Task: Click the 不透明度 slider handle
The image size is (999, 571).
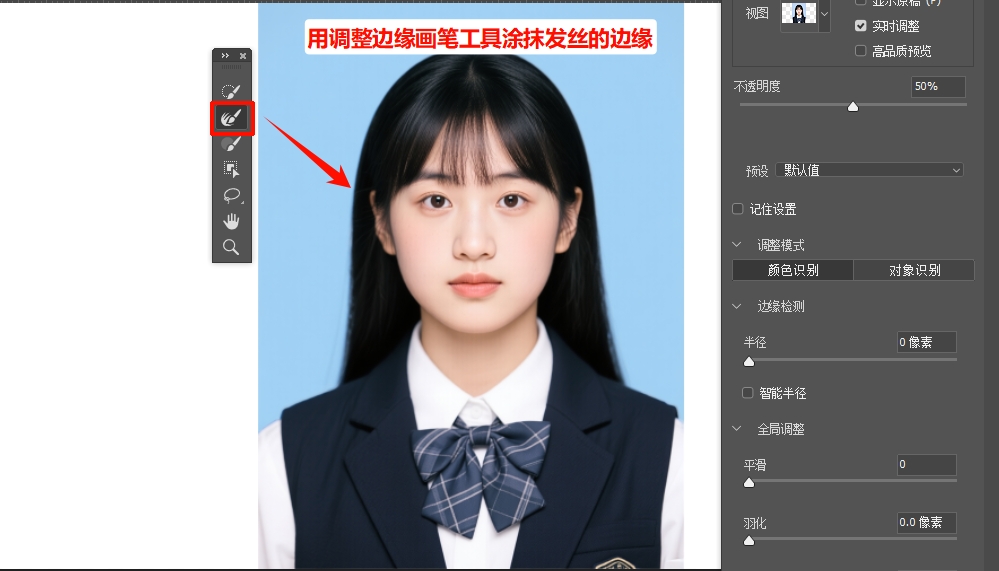Action: [853, 106]
